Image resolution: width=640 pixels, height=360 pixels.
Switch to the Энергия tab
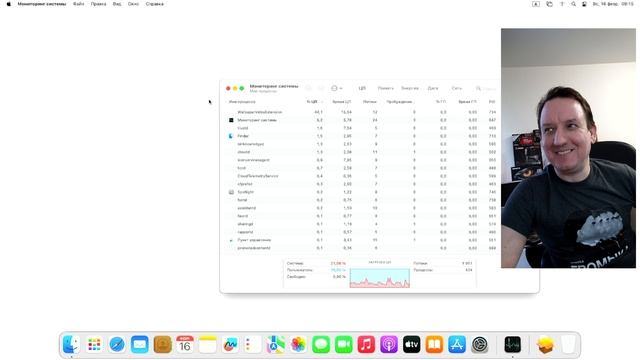tap(410, 88)
